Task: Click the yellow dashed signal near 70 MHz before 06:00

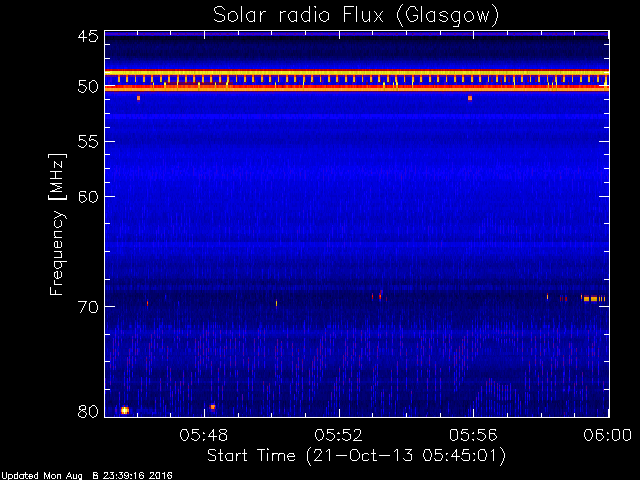Action: (x=594, y=299)
